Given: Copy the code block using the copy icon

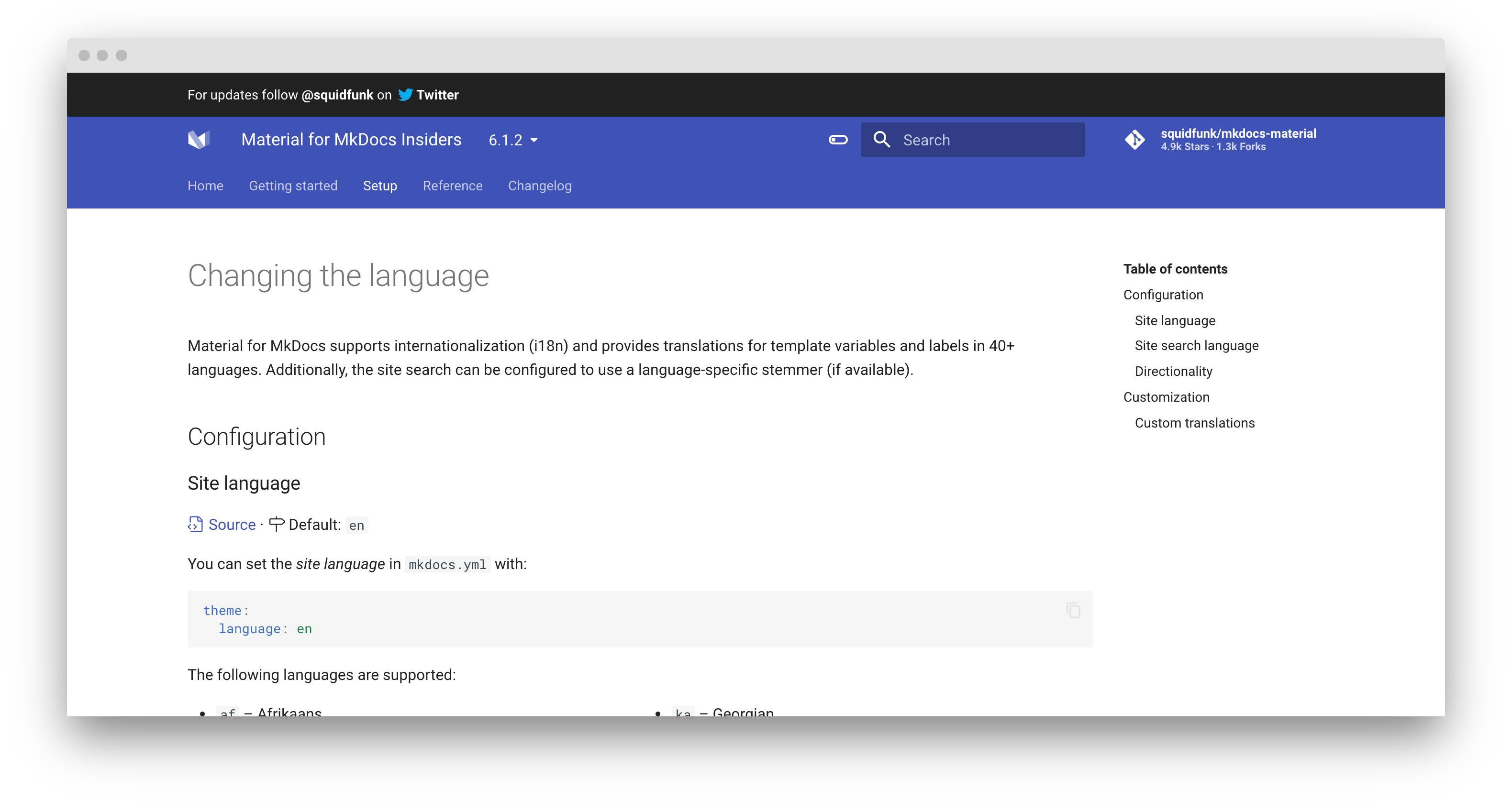Looking at the screenshot, I should (x=1074, y=610).
